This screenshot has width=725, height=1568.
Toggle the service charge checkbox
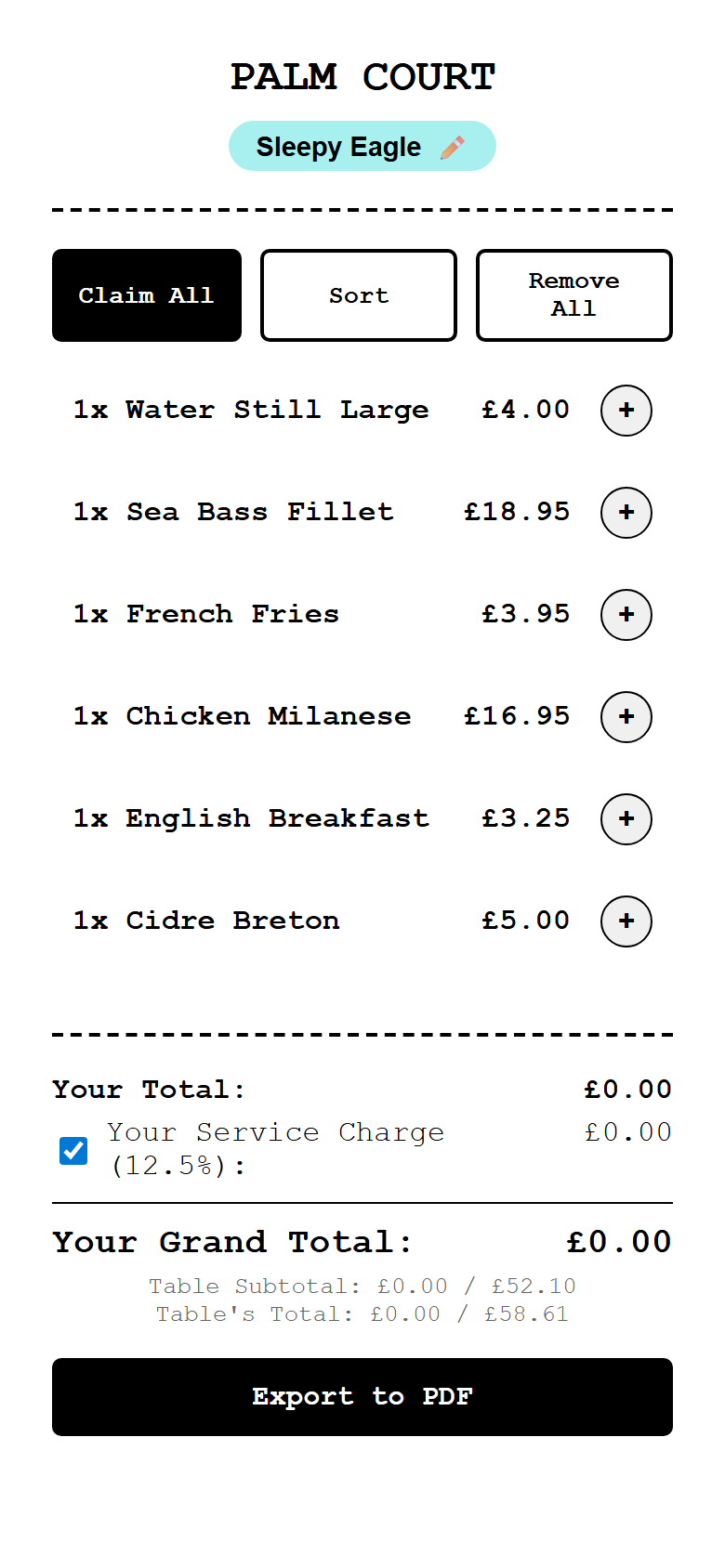[73, 1150]
